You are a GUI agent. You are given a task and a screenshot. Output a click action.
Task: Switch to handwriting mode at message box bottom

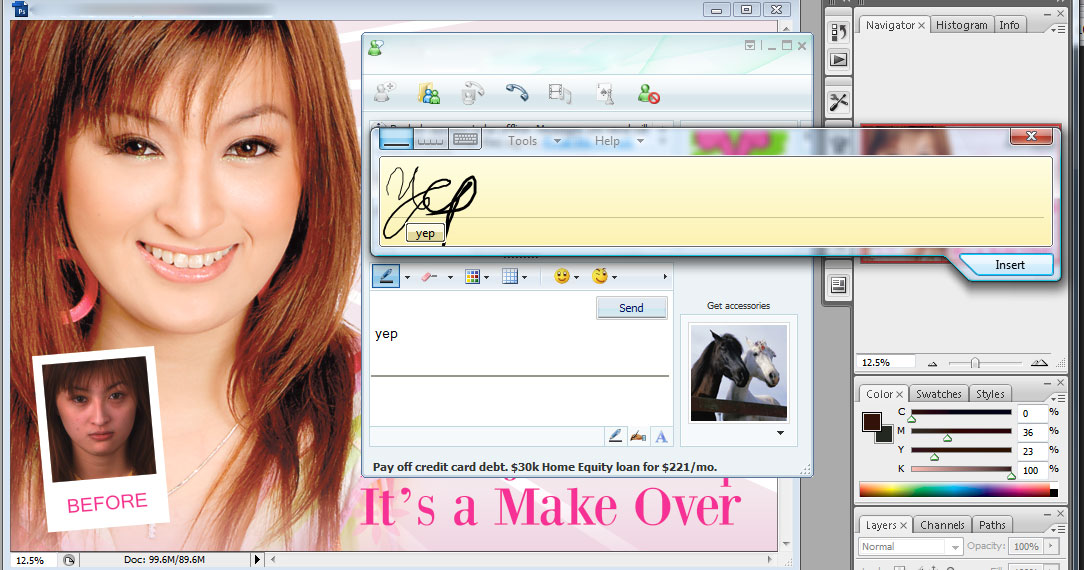tap(615, 435)
